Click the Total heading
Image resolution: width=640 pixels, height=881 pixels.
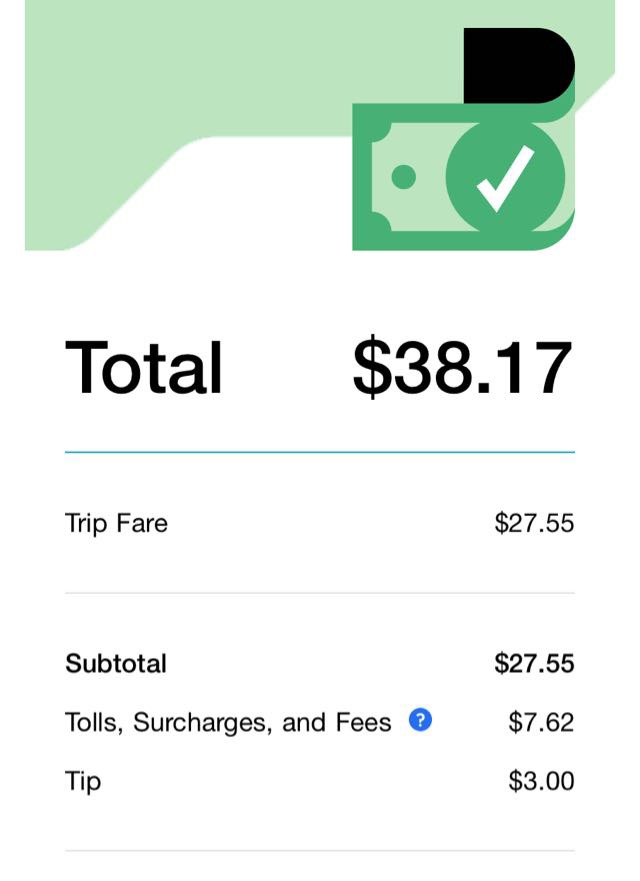point(144,368)
